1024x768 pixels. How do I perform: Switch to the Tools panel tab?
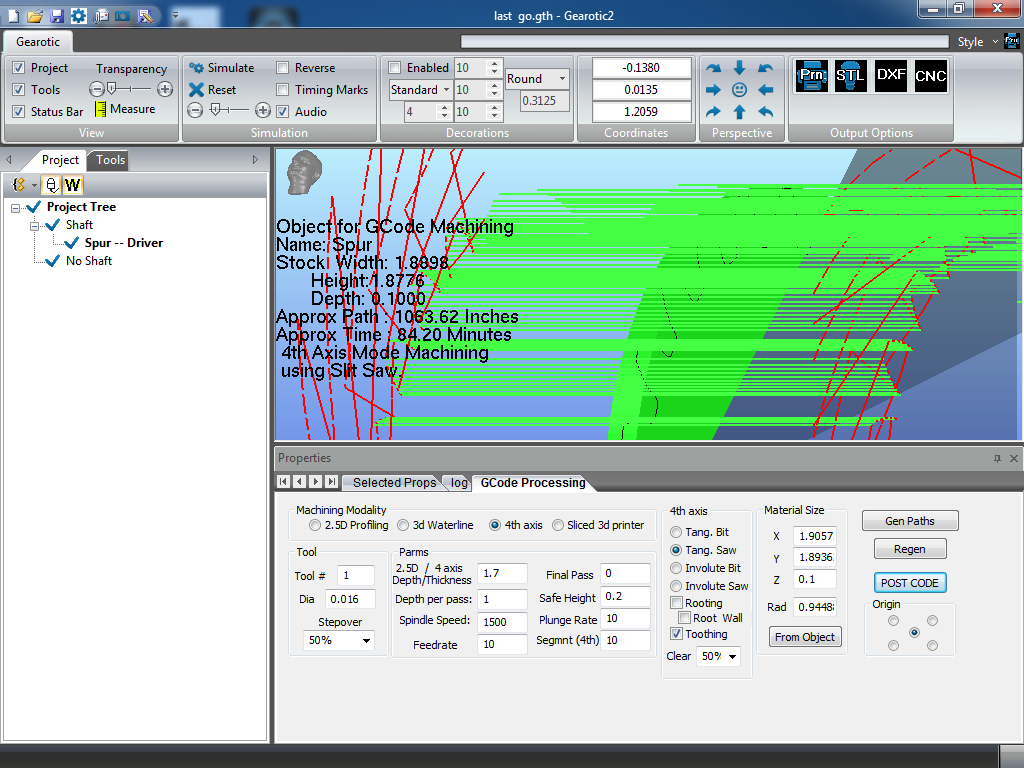click(111, 160)
